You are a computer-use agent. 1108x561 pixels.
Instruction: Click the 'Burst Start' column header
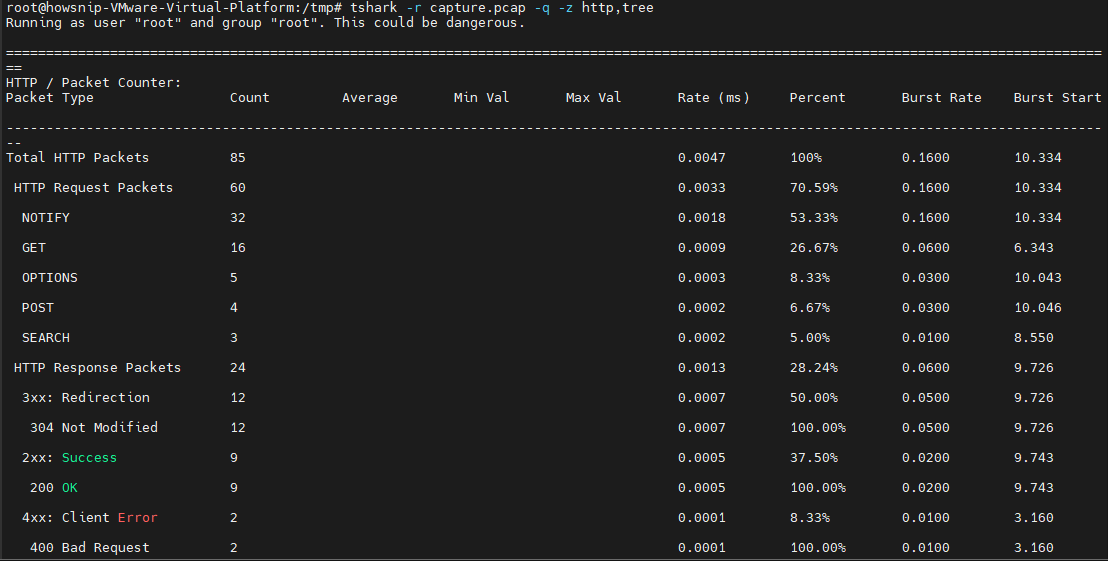(1057, 98)
